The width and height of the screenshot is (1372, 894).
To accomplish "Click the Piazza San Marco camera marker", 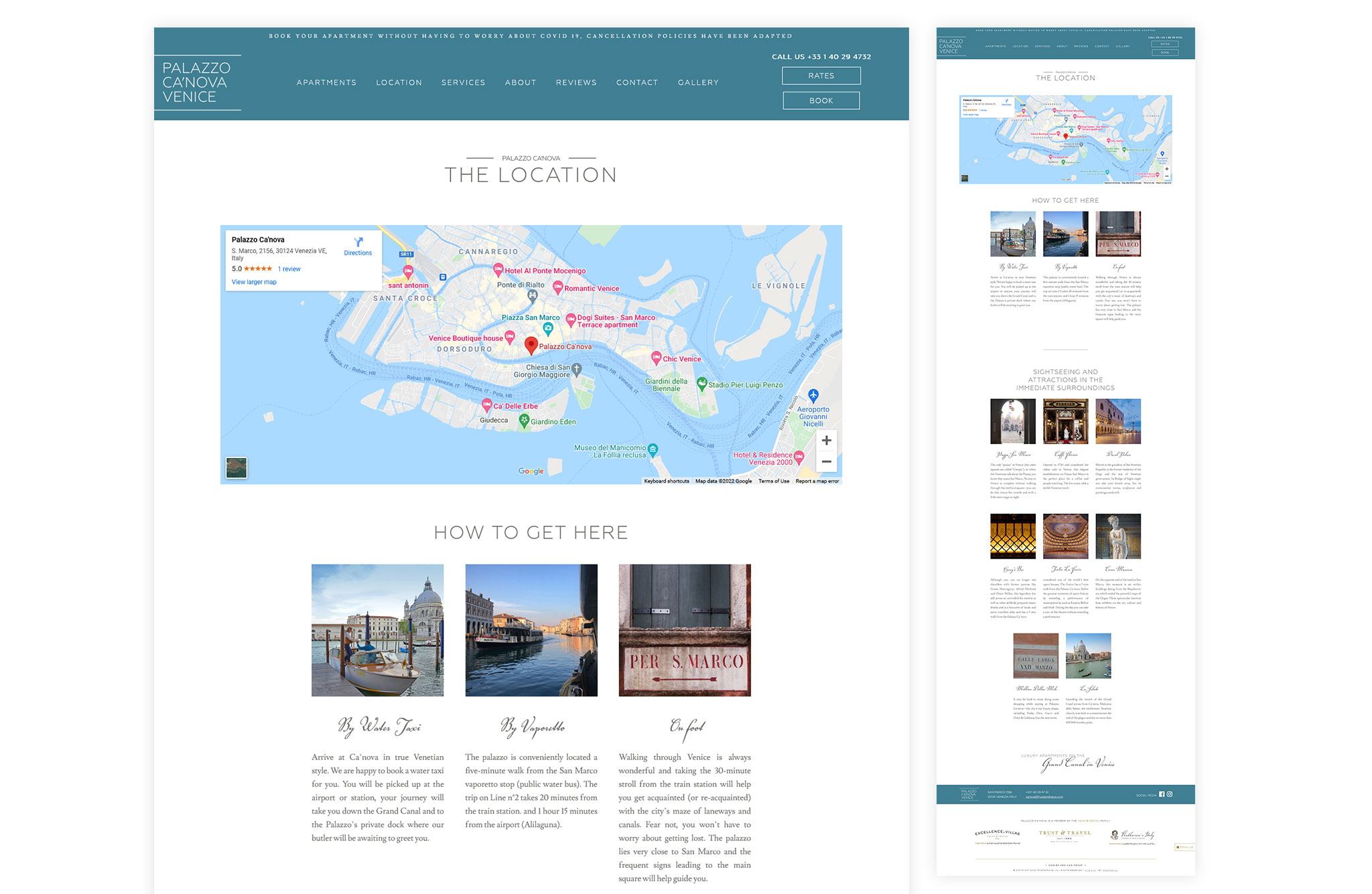I will pyautogui.click(x=548, y=328).
